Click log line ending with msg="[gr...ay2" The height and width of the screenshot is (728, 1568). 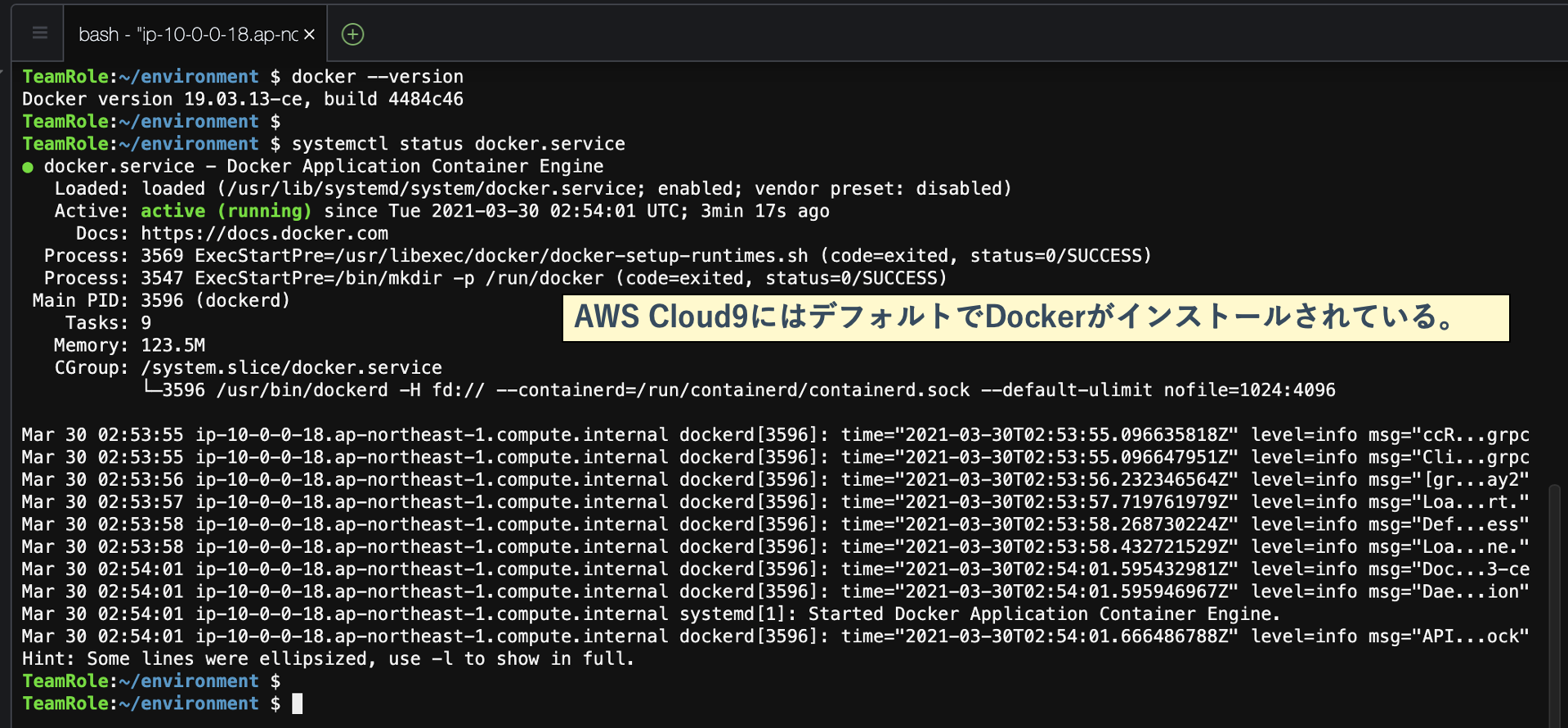[x=776, y=480]
